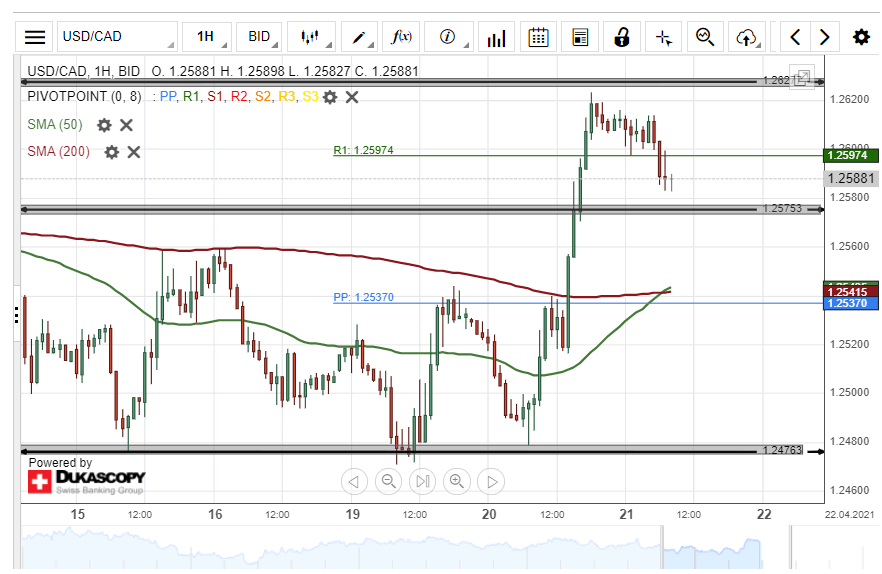Open the USD/CAD instrument dropdown
This screenshot has height=574, width=882.
(116, 37)
